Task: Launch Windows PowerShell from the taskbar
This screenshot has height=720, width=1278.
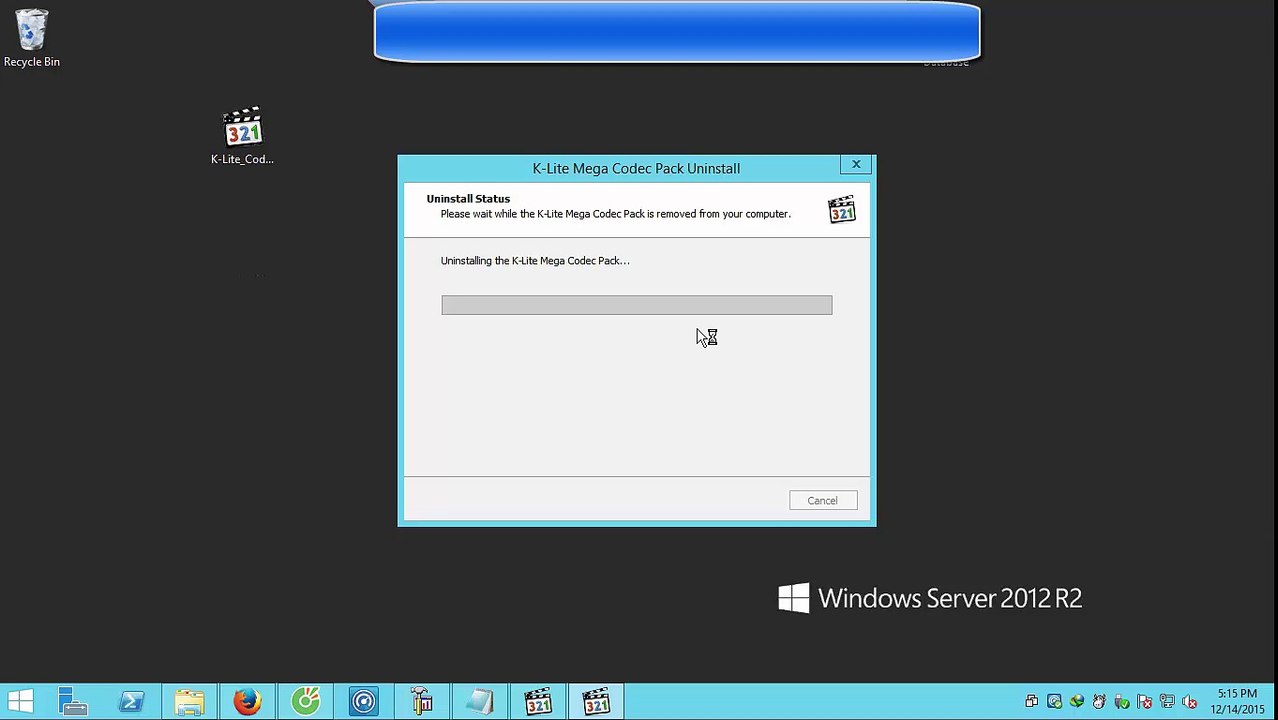Action: 131,702
